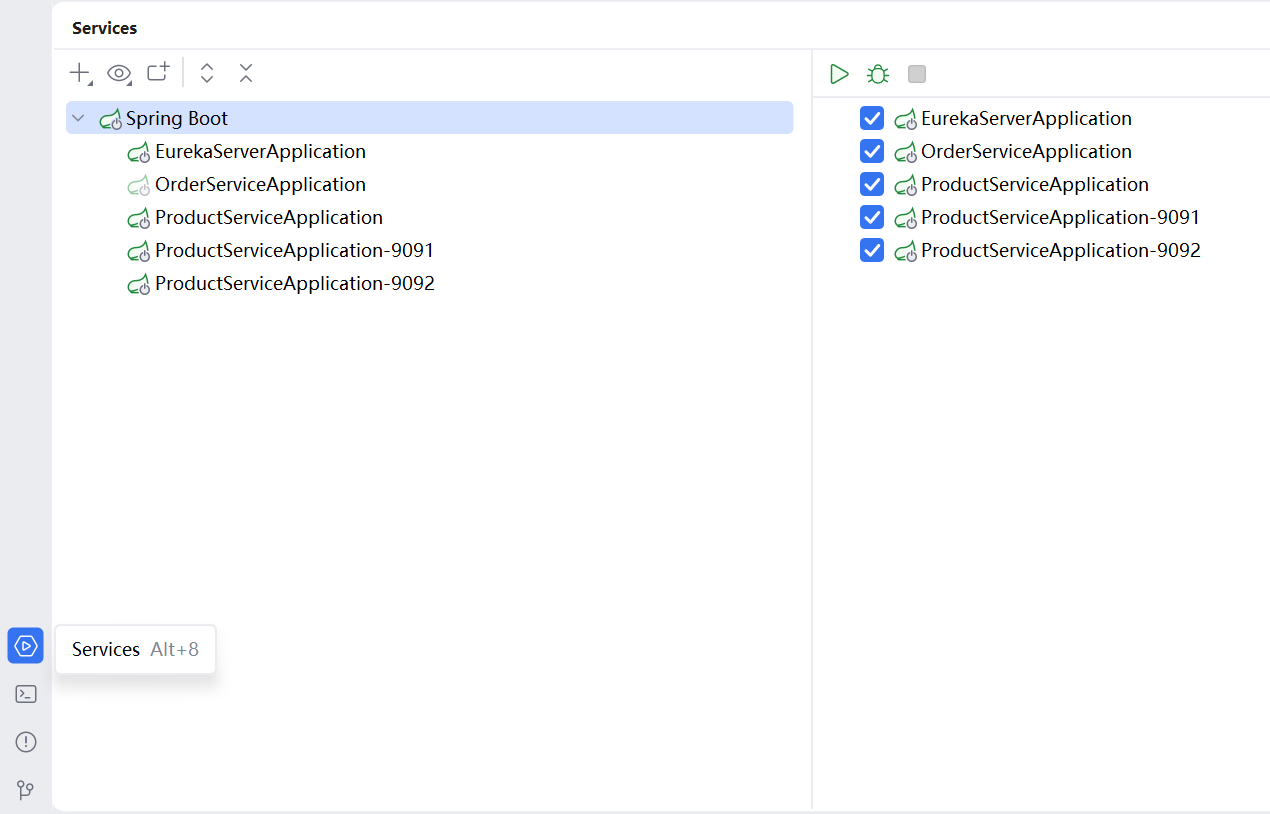Click the Add Service plus icon

click(x=79, y=73)
